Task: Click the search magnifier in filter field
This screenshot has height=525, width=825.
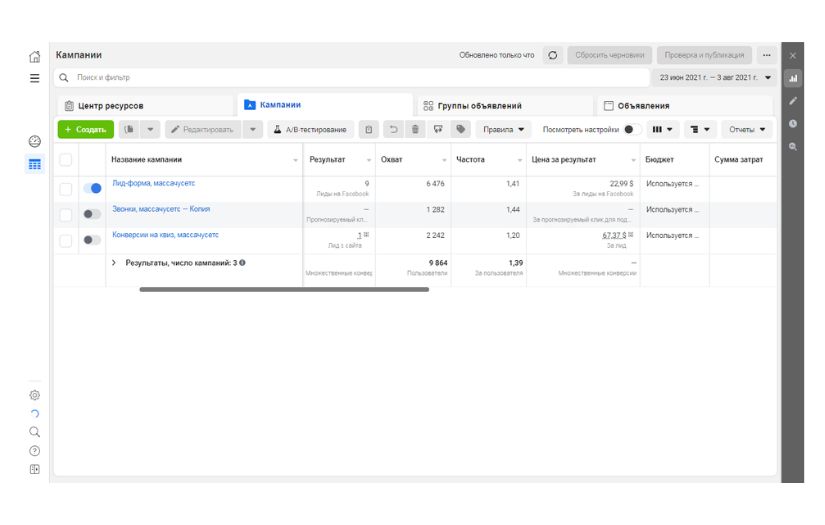Action: pos(64,77)
